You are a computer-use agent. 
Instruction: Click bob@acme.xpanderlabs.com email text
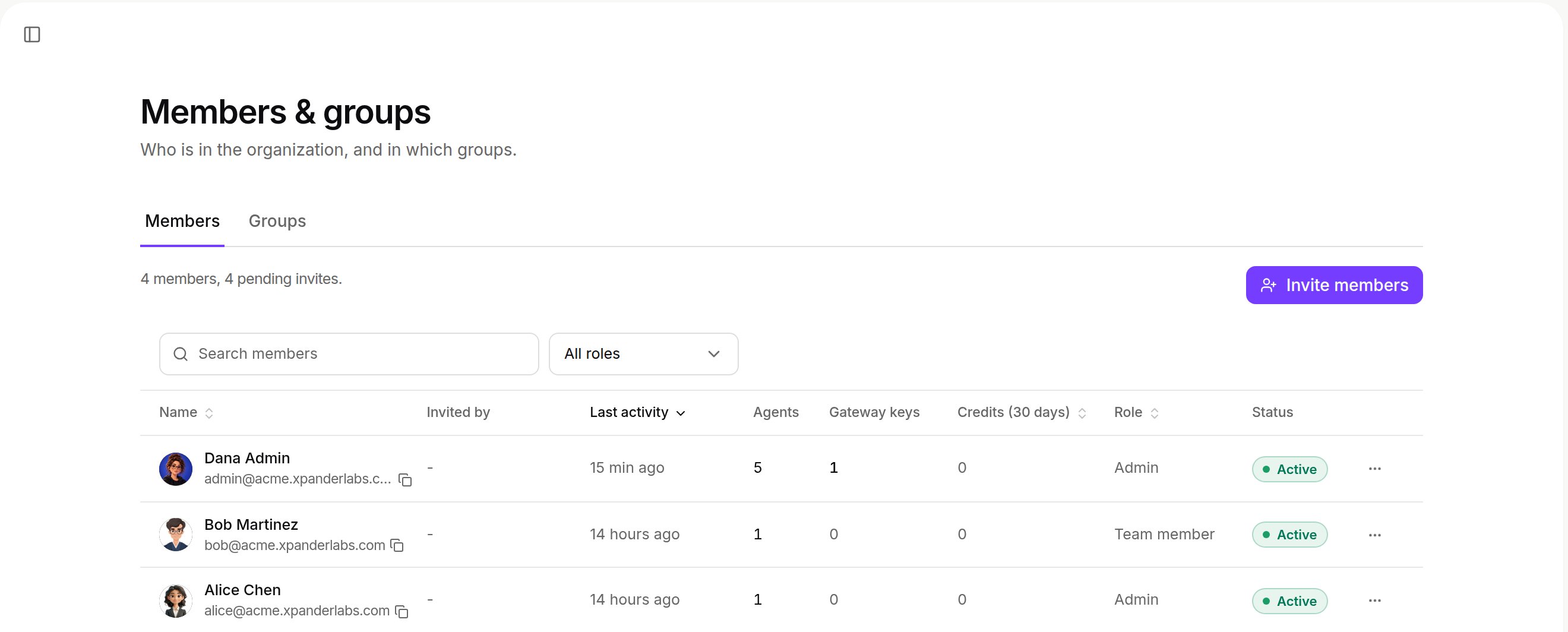tap(295, 545)
